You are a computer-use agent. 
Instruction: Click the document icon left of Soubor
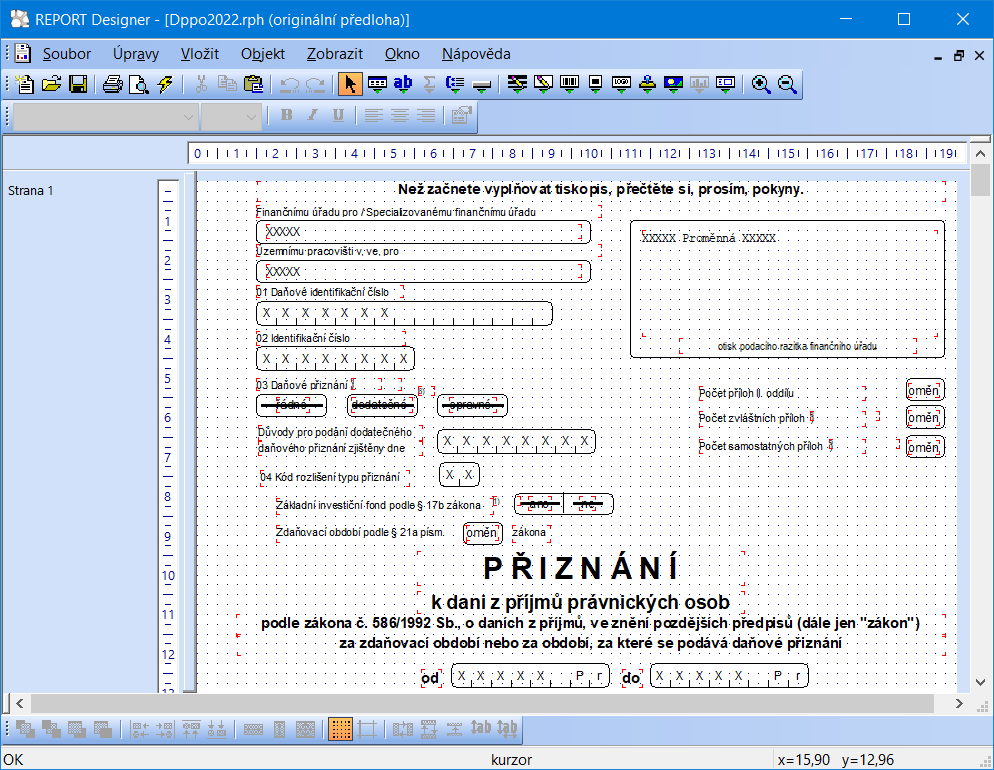pyautogui.click(x=22, y=54)
